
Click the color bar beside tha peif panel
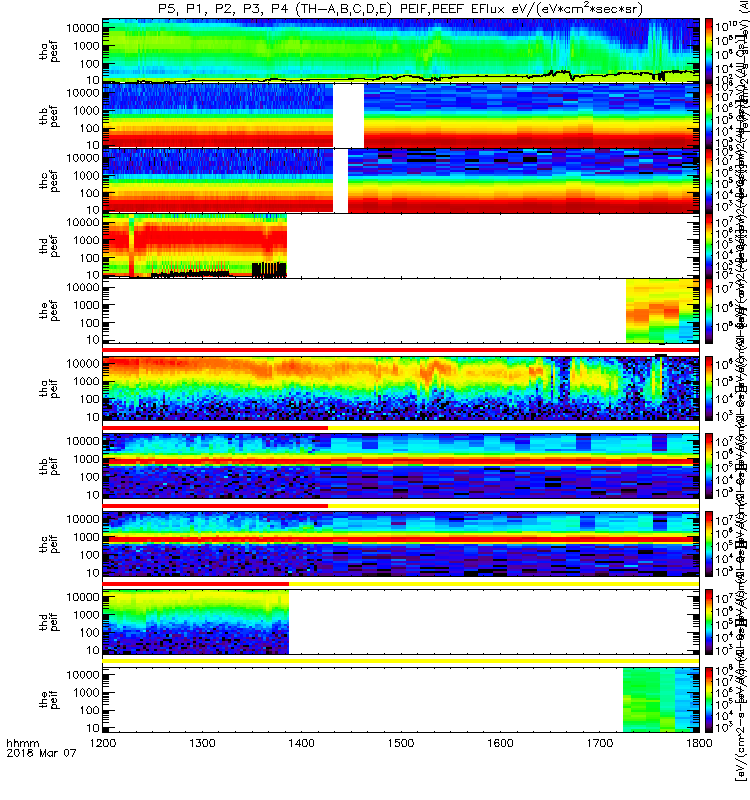click(709, 389)
